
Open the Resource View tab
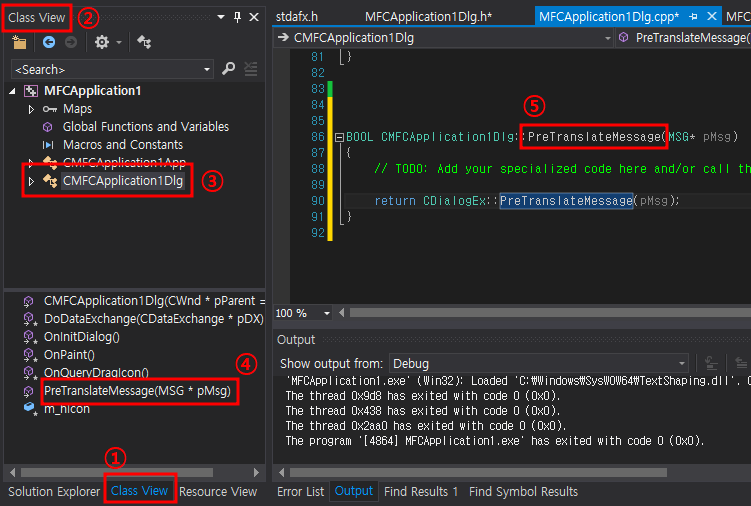click(x=218, y=492)
